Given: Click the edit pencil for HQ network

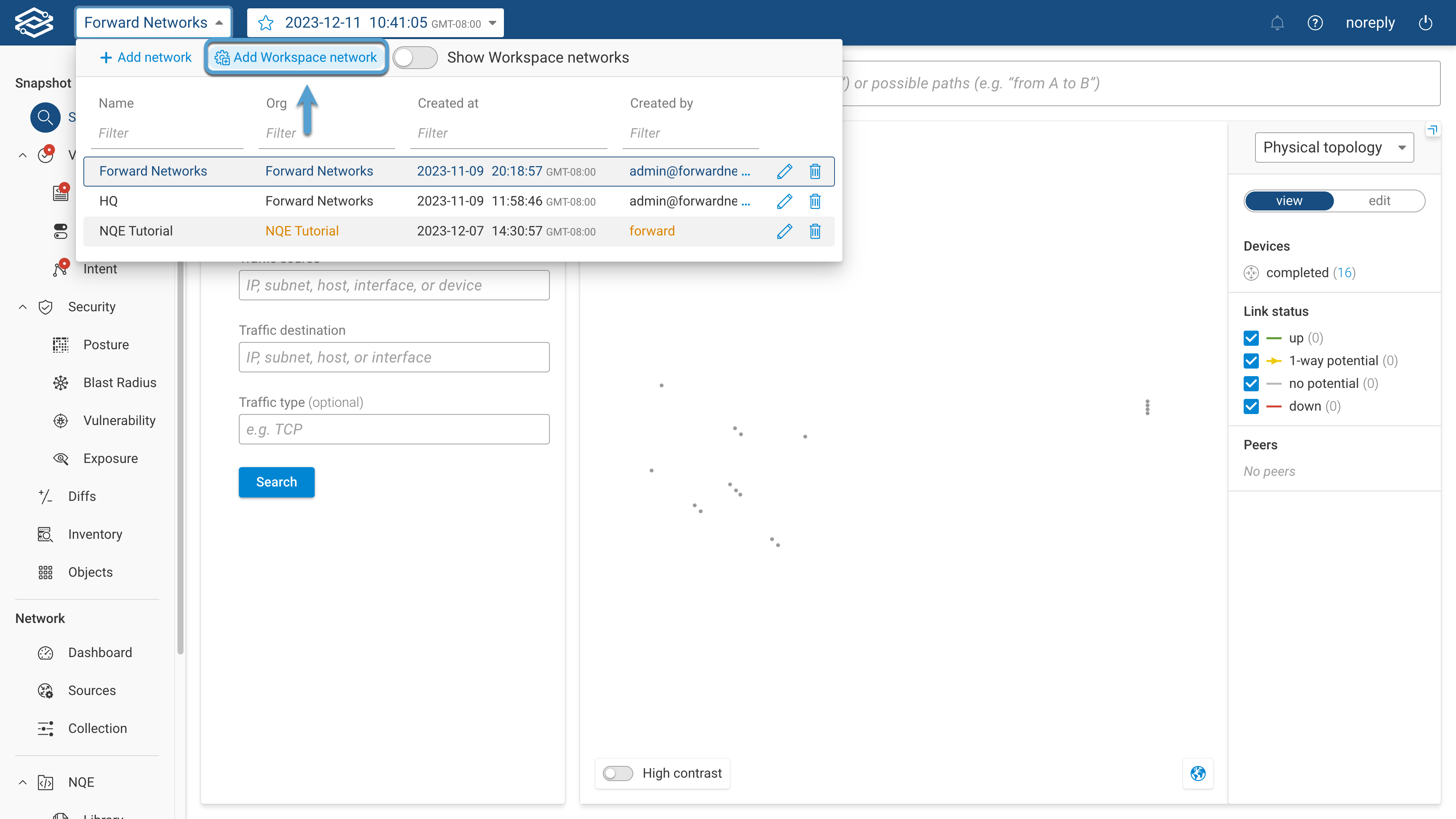Looking at the screenshot, I should [784, 201].
